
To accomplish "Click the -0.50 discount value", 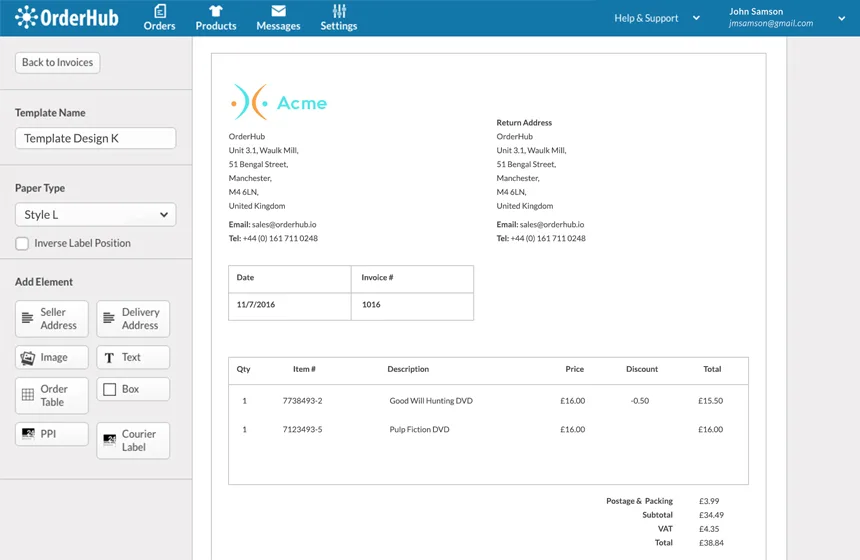I will click(640, 401).
